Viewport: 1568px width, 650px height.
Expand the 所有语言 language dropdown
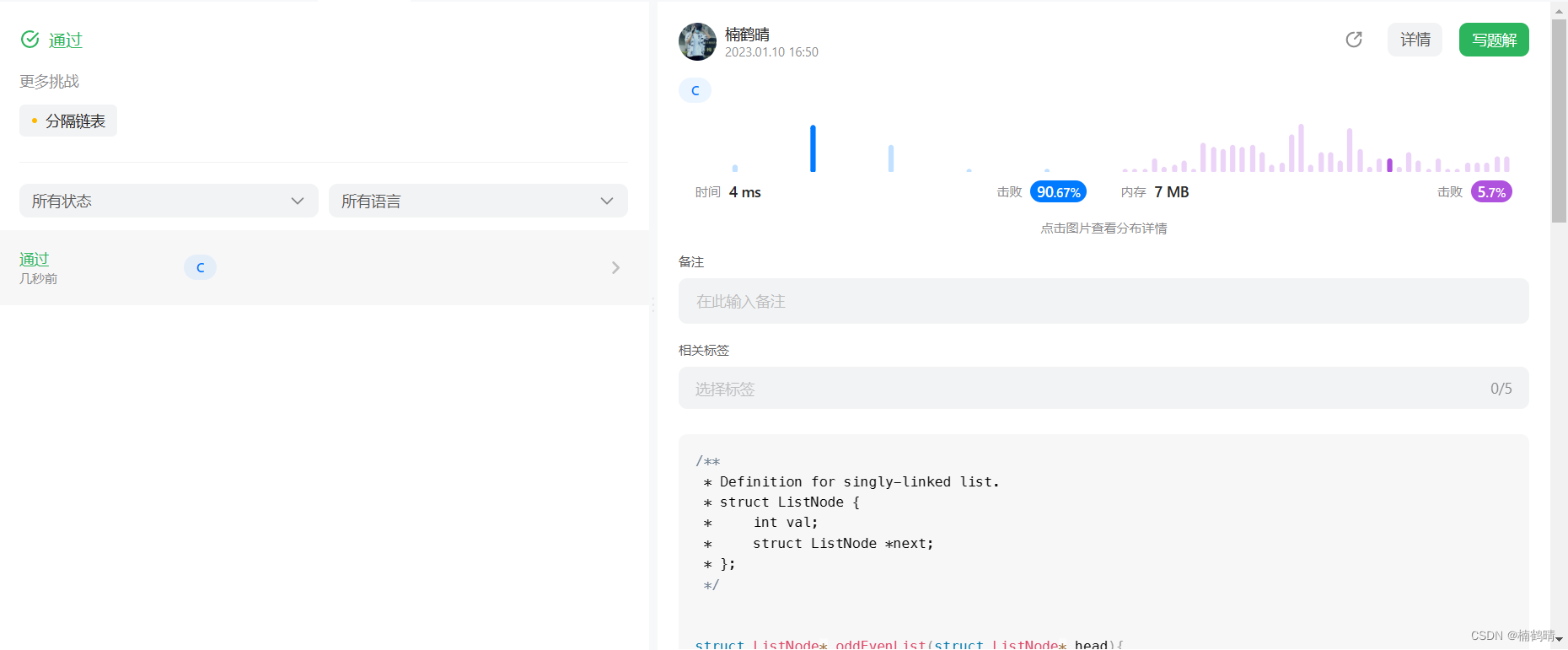478,201
